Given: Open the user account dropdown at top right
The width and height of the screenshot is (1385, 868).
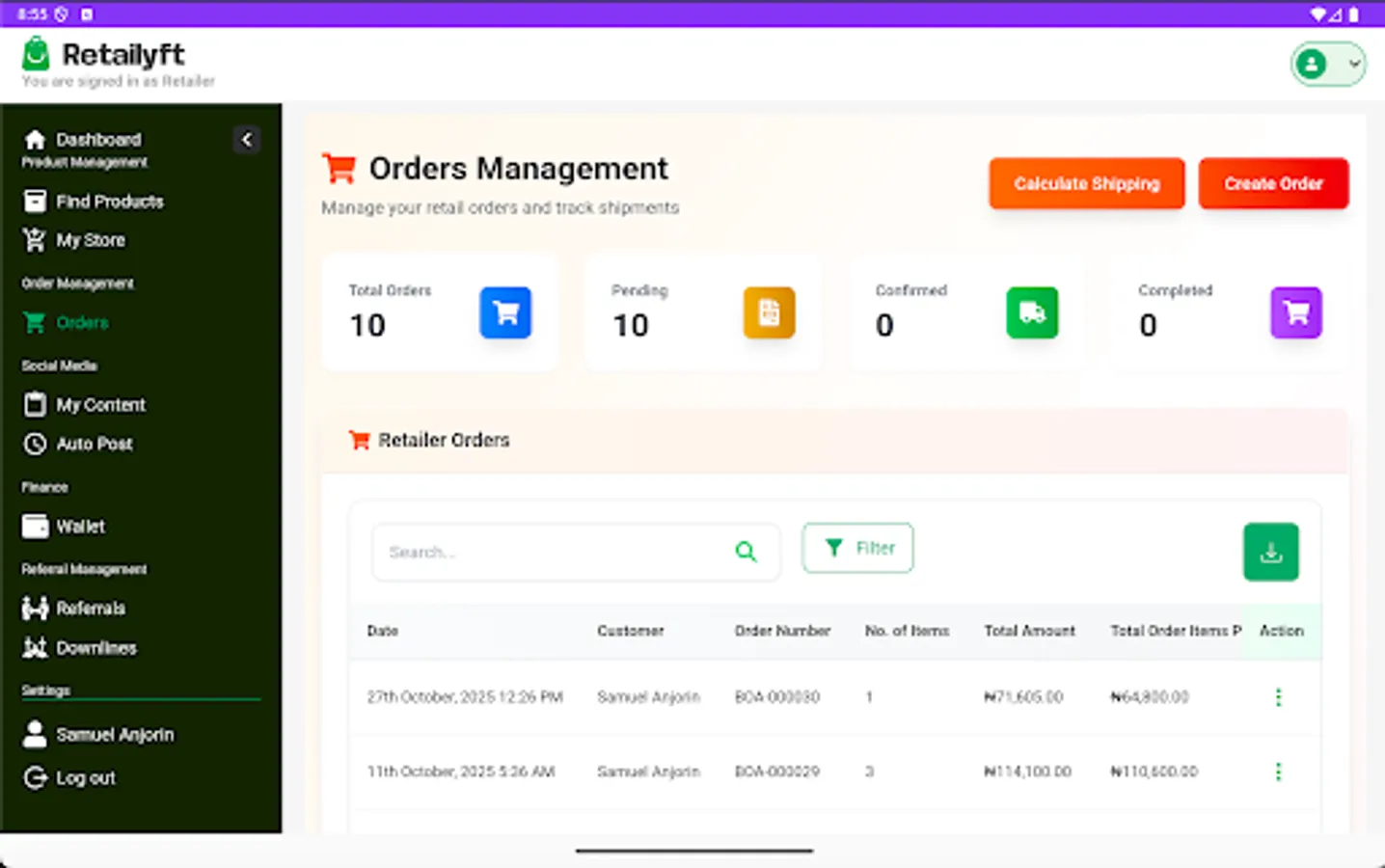Looking at the screenshot, I should pyautogui.click(x=1328, y=64).
